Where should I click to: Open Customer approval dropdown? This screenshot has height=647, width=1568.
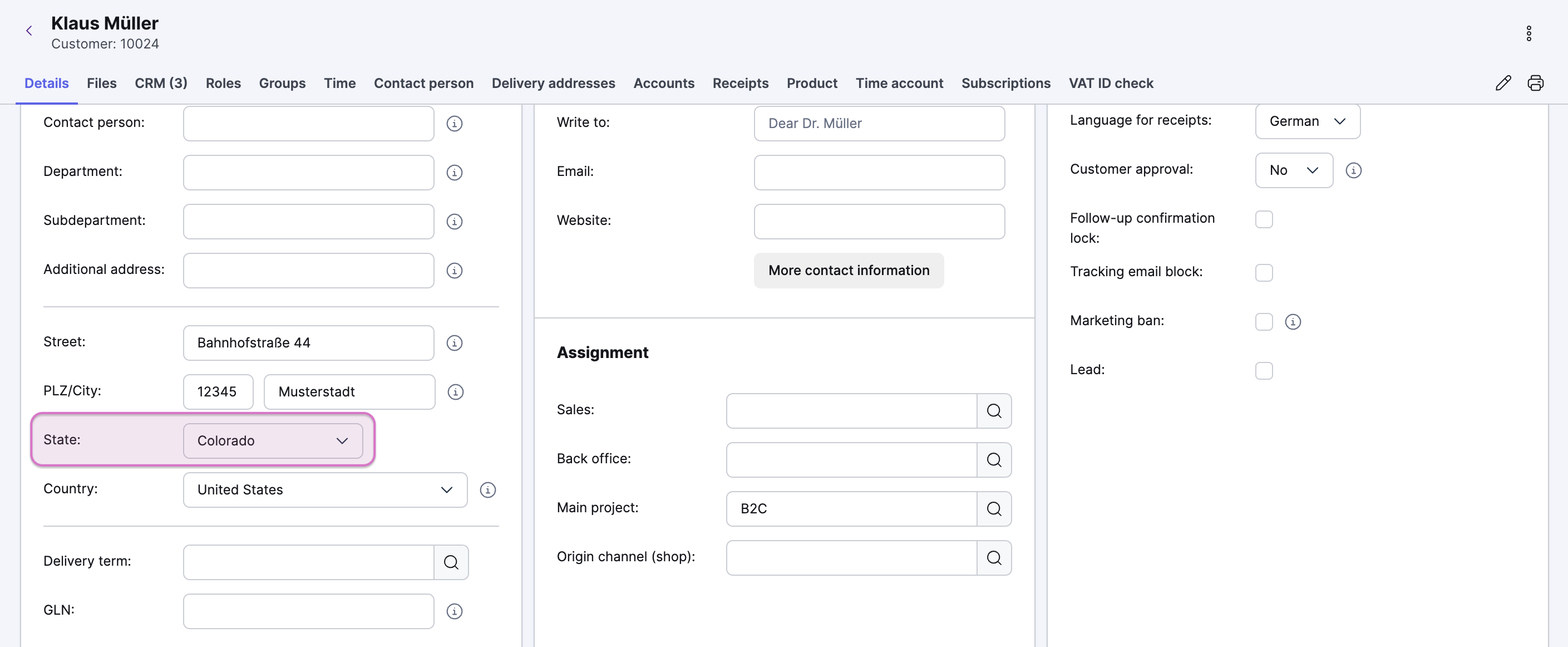pos(1294,170)
